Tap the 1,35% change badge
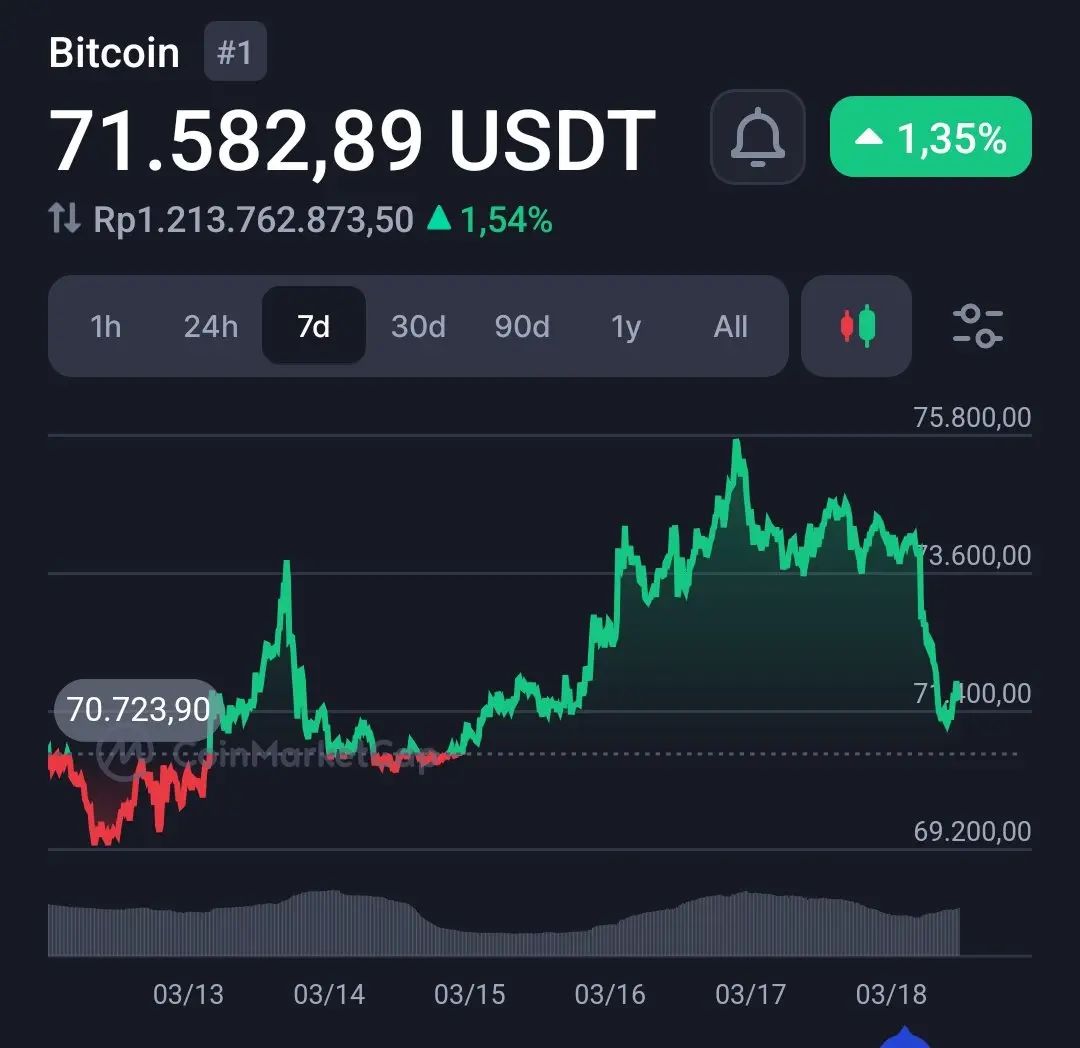 point(931,136)
